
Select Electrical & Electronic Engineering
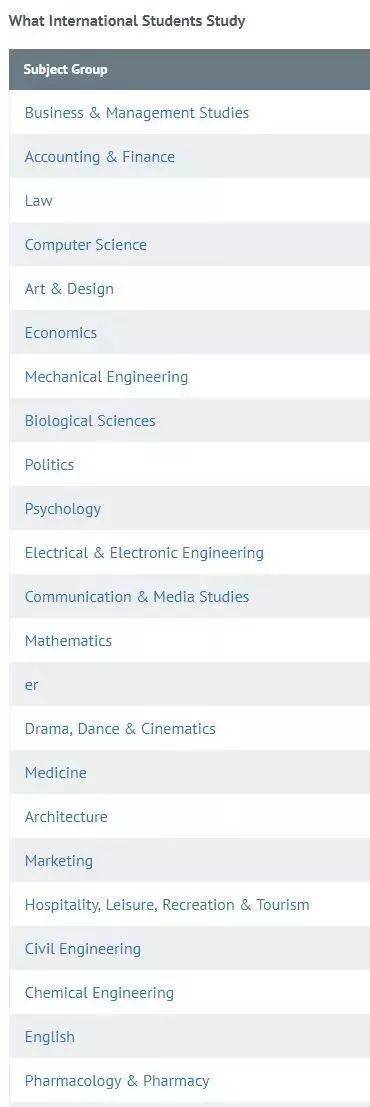(144, 553)
